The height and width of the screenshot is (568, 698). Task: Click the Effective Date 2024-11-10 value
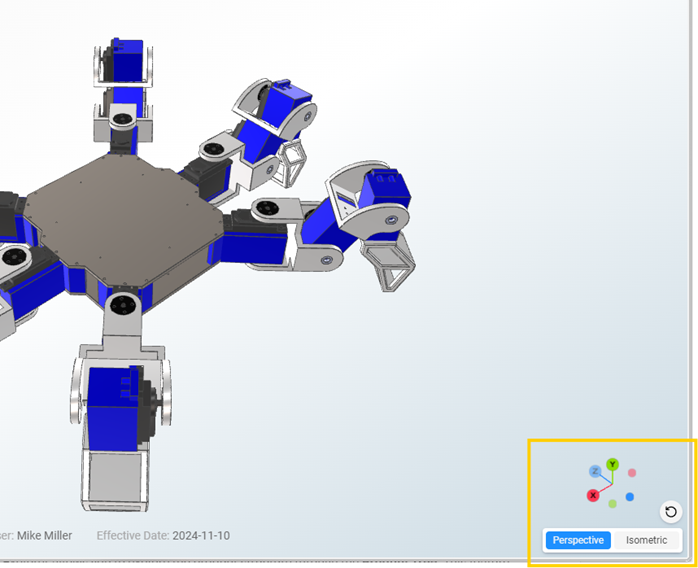pos(200,536)
